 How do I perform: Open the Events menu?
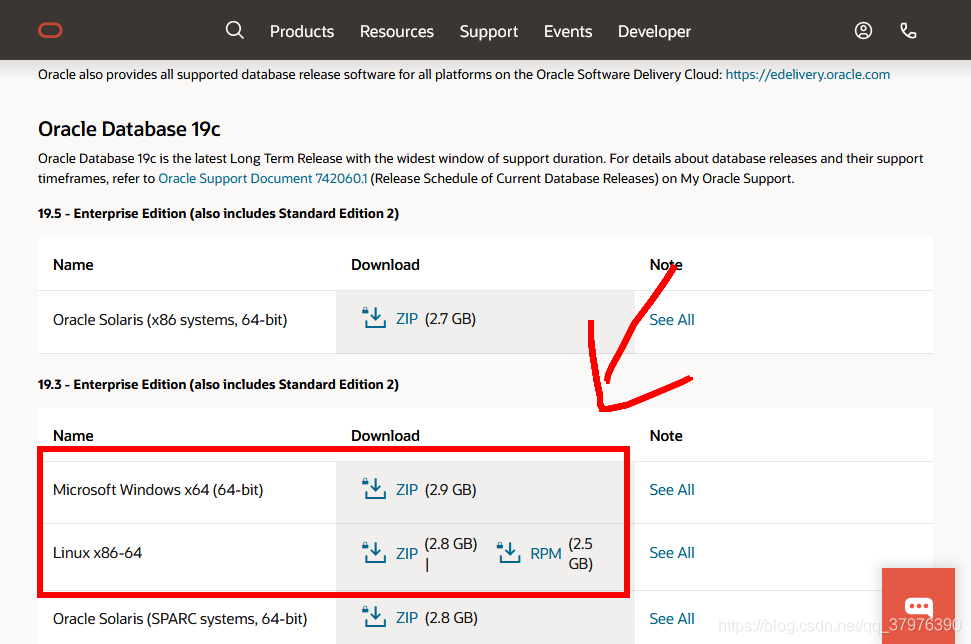tap(568, 32)
